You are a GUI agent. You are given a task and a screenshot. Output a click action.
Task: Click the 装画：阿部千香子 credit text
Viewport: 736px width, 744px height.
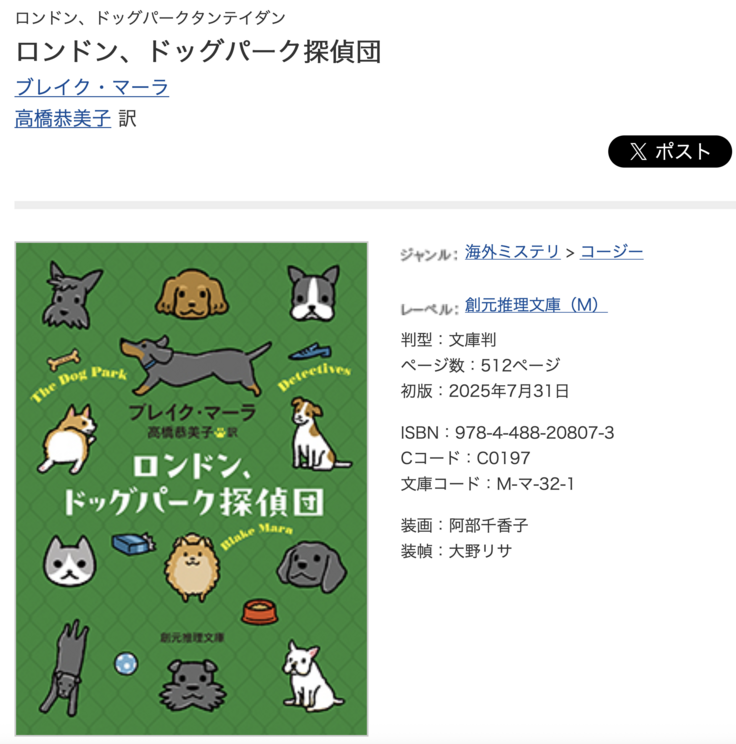464,525
